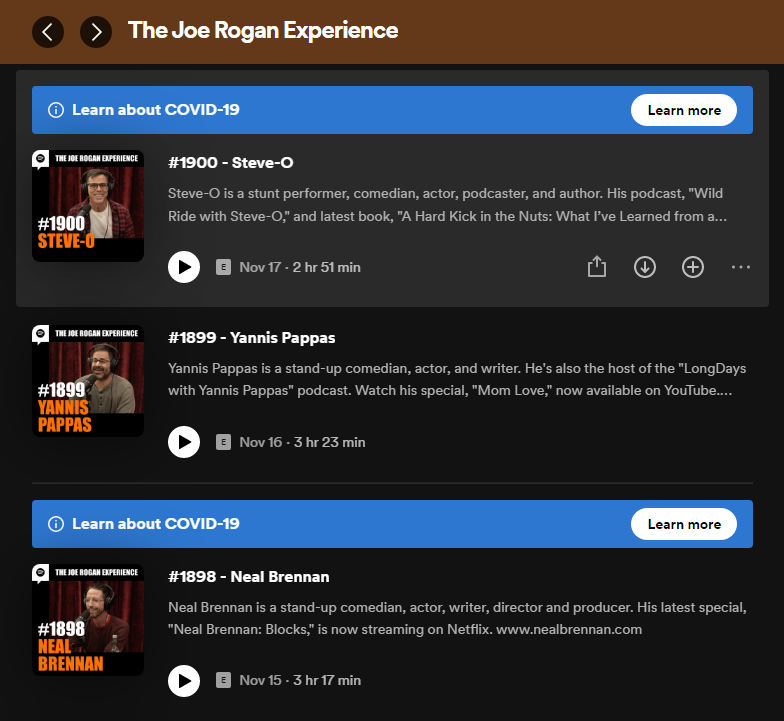Play the #1898 Neal Brennan episode
The height and width of the screenshot is (721, 784).
[x=184, y=681]
